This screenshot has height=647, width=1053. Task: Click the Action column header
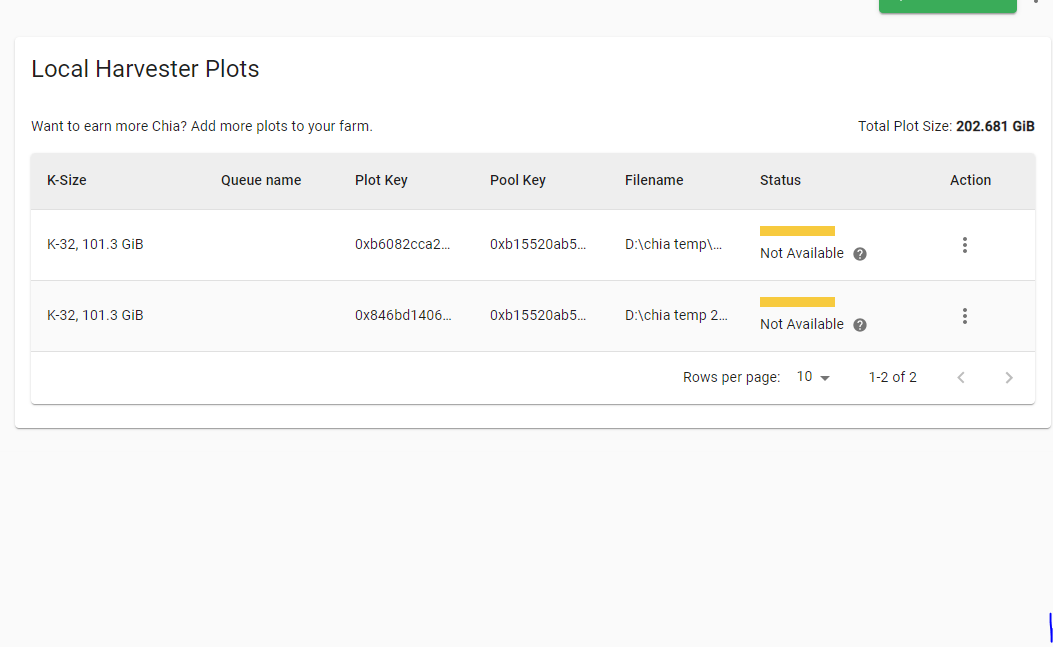point(970,180)
